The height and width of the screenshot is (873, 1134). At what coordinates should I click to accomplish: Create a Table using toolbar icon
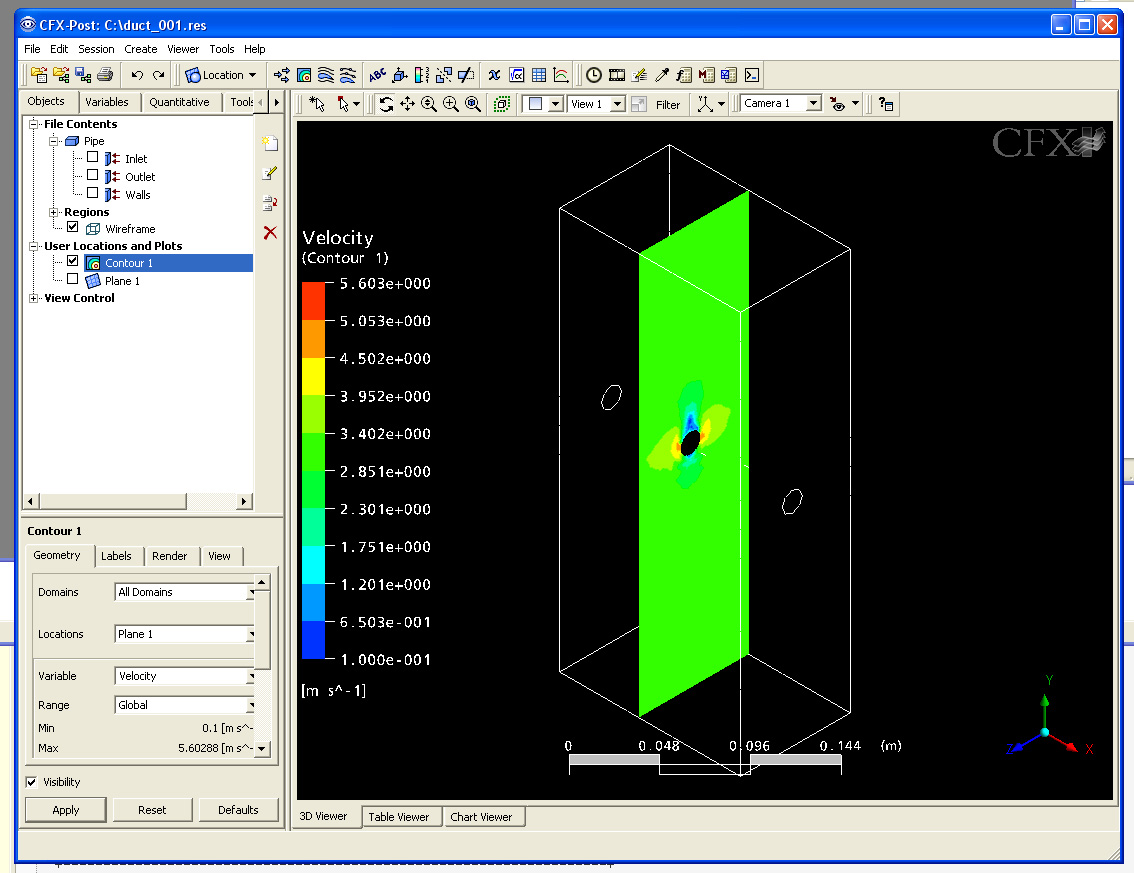coord(539,74)
